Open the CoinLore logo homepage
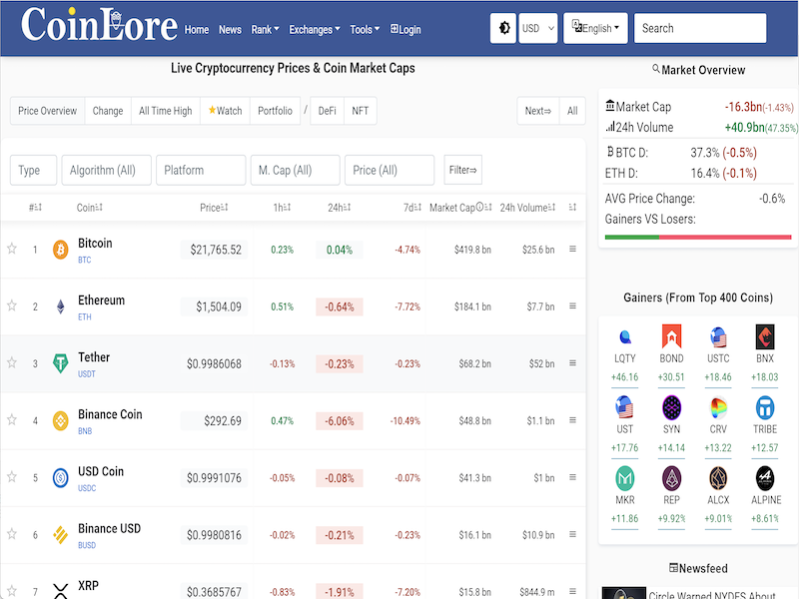The width and height of the screenshot is (799, 599). click(x=99, y=24)
